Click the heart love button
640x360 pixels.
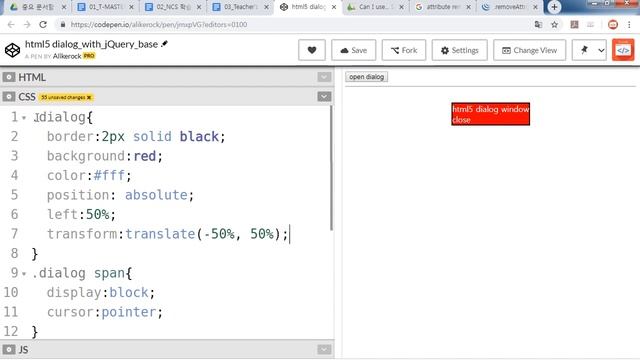312,50
